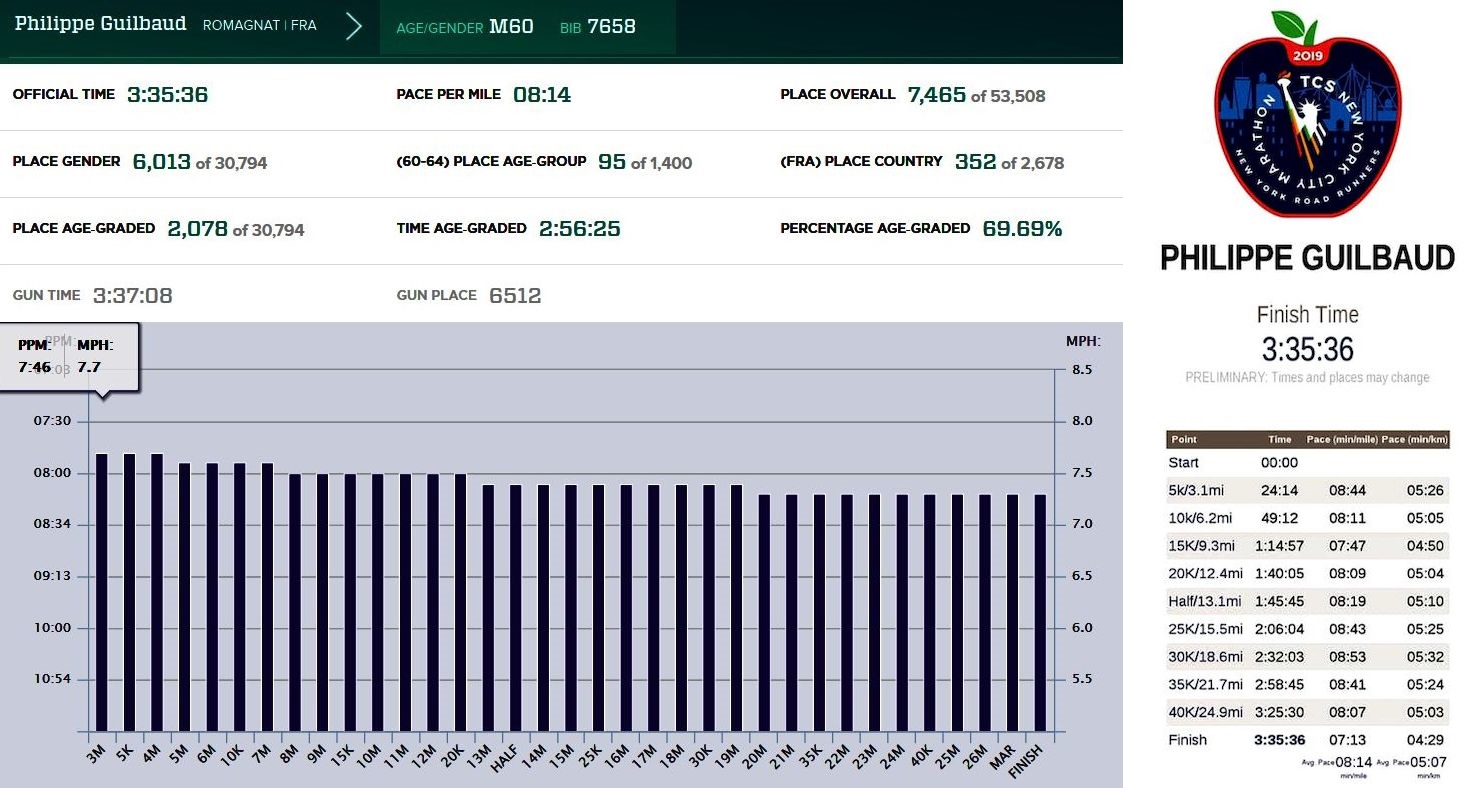Click the percentage age-graded 69.69% value

(x=1022, y=229)
